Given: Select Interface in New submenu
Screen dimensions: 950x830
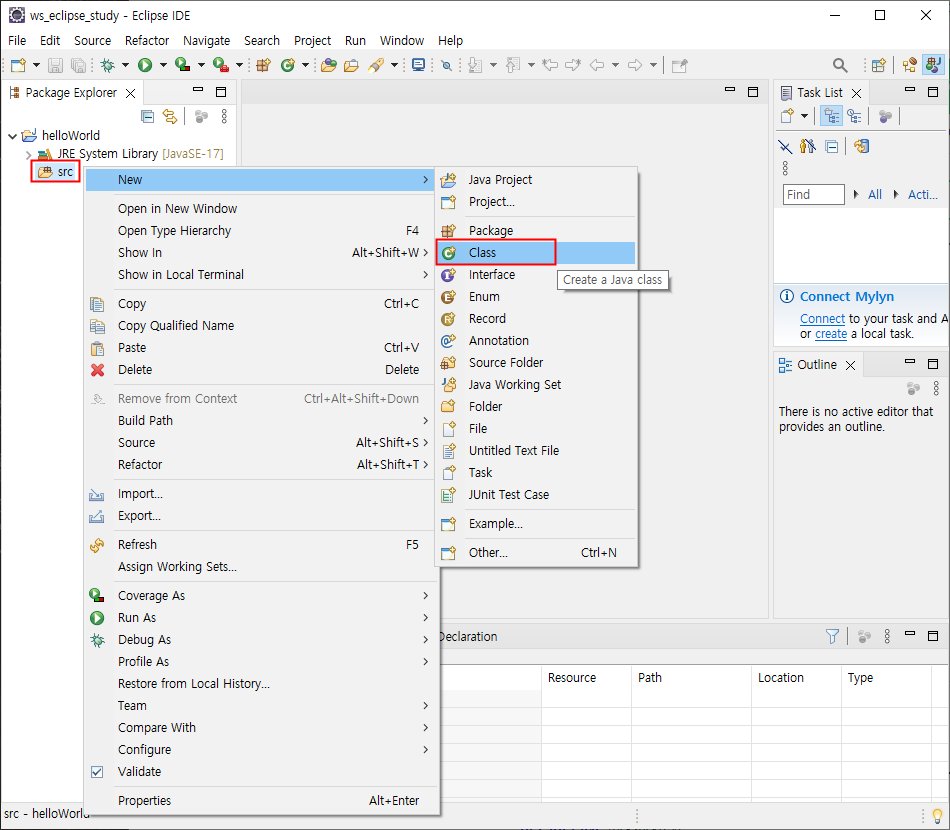Looking at the screenshot, I should (x=536, y=274).
